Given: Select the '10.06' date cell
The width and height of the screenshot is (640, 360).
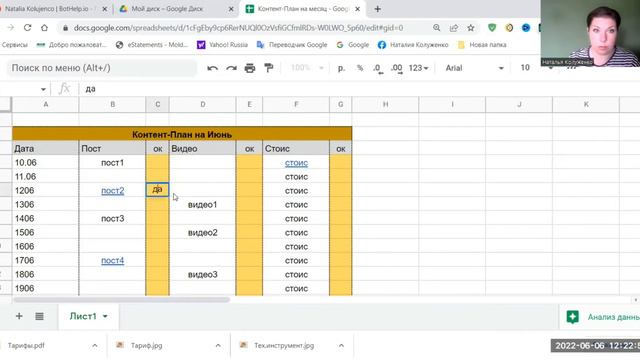Looking at the screenshot, I should point(45,162).
